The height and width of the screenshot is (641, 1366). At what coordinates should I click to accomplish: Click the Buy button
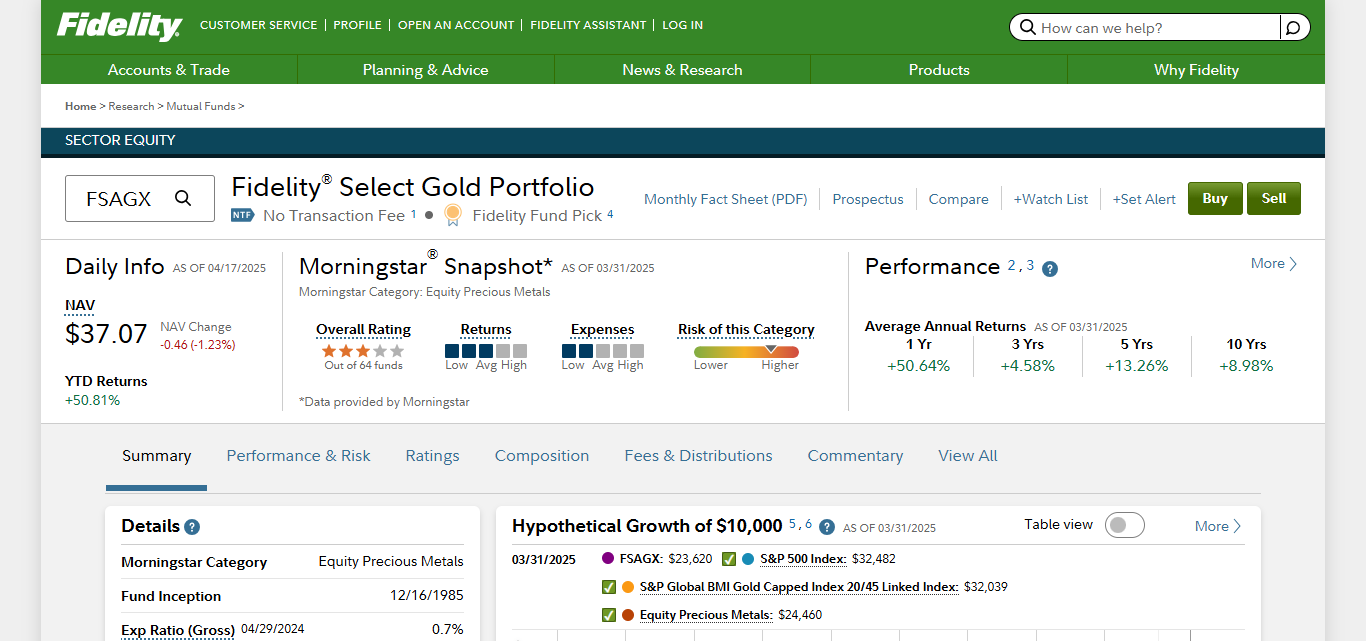point(1215,198)
